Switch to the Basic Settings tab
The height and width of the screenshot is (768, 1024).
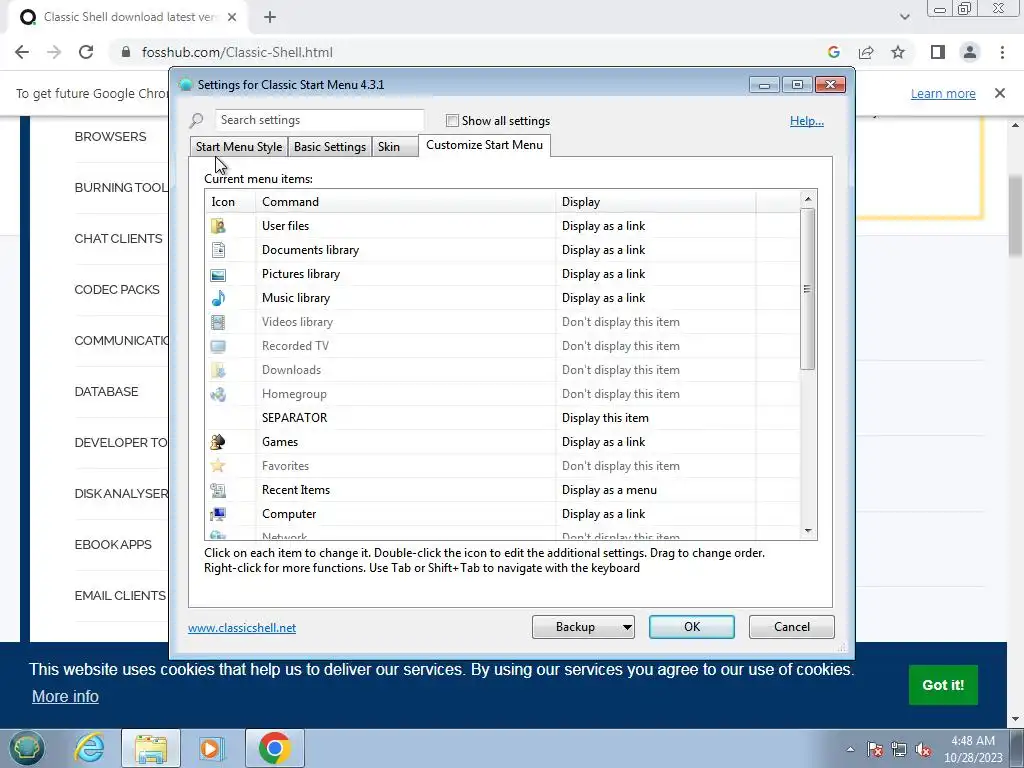tap(330, 147)
